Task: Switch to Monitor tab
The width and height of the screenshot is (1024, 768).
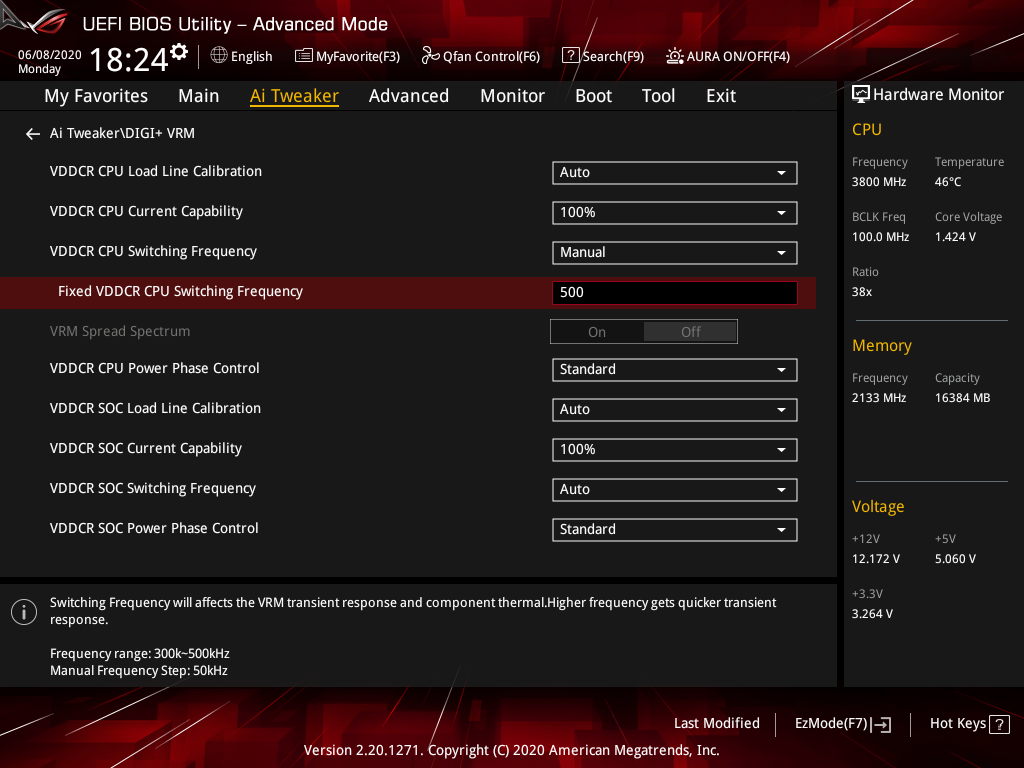Action: click(x=512, y=96)
